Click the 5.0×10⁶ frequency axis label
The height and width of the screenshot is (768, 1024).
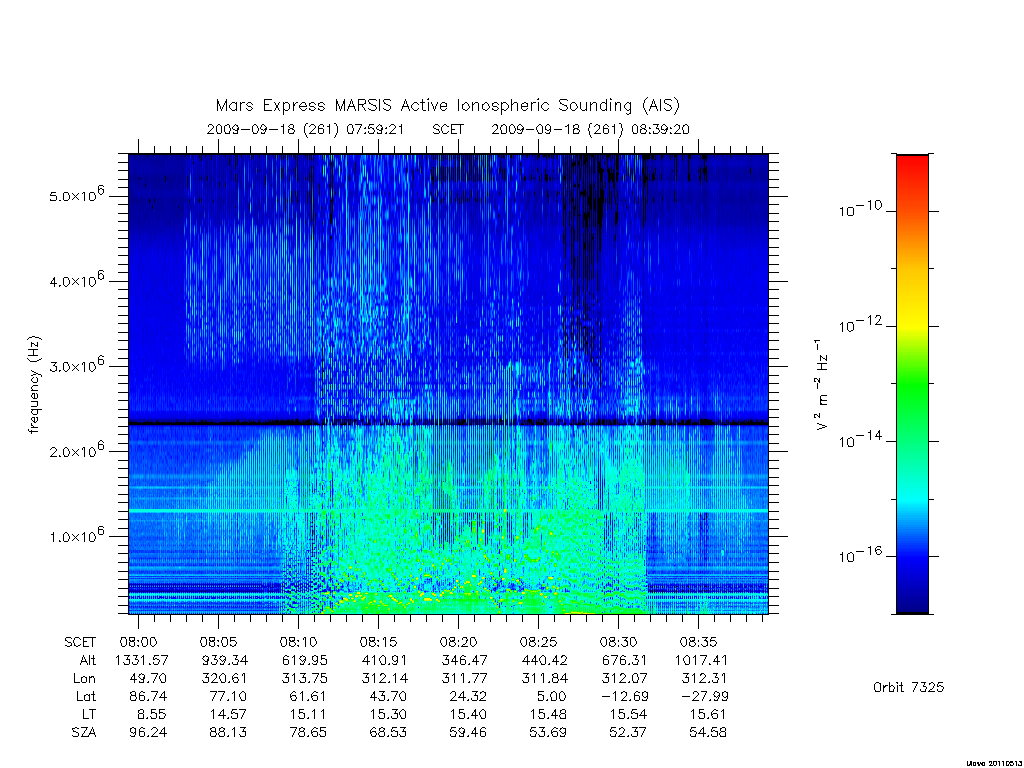tap(76, 195)
